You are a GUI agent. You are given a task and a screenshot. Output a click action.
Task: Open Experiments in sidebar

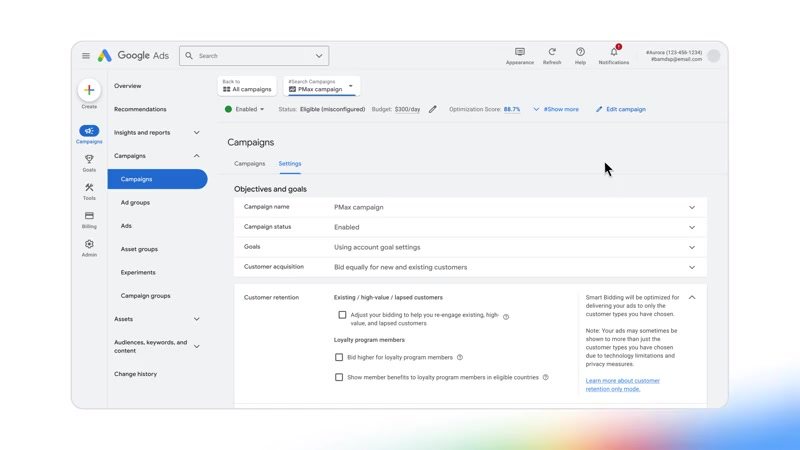[138, 272]
